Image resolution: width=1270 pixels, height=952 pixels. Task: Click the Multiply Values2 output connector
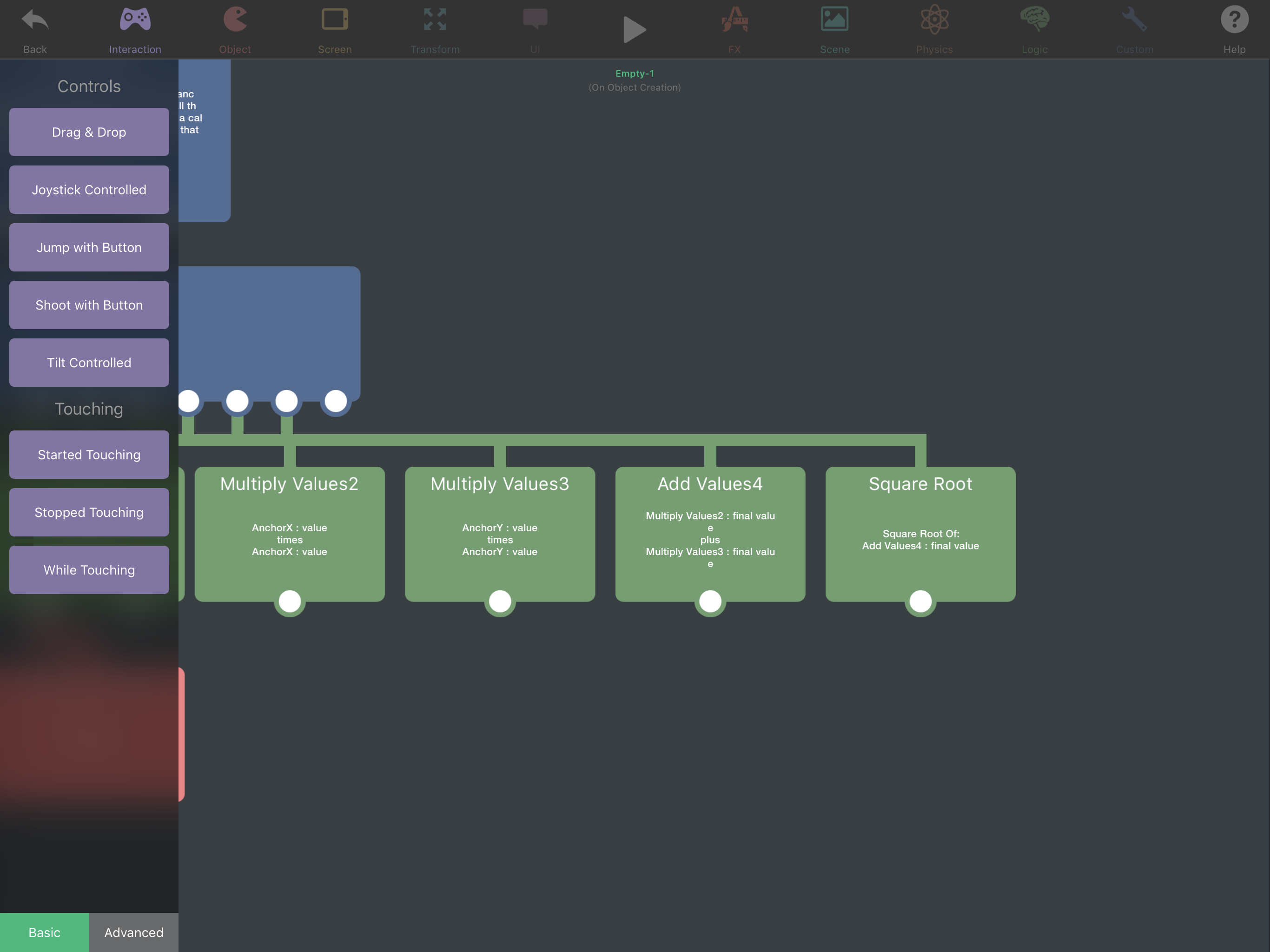[x=289, y=601]
